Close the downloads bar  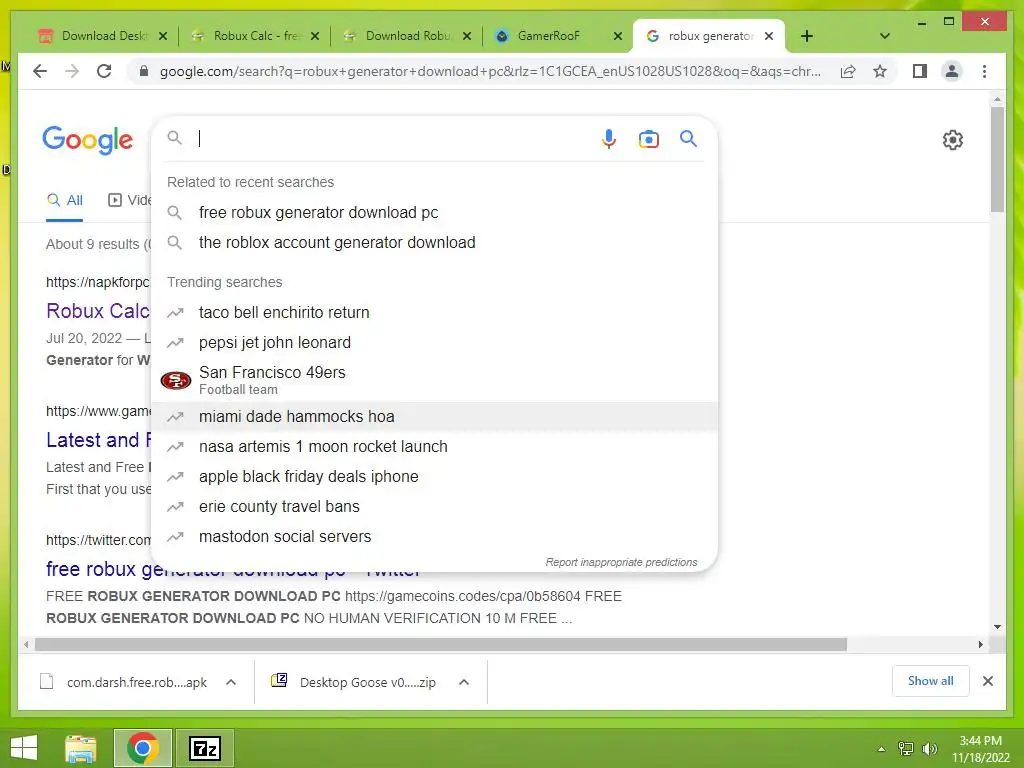coord(988,681)
